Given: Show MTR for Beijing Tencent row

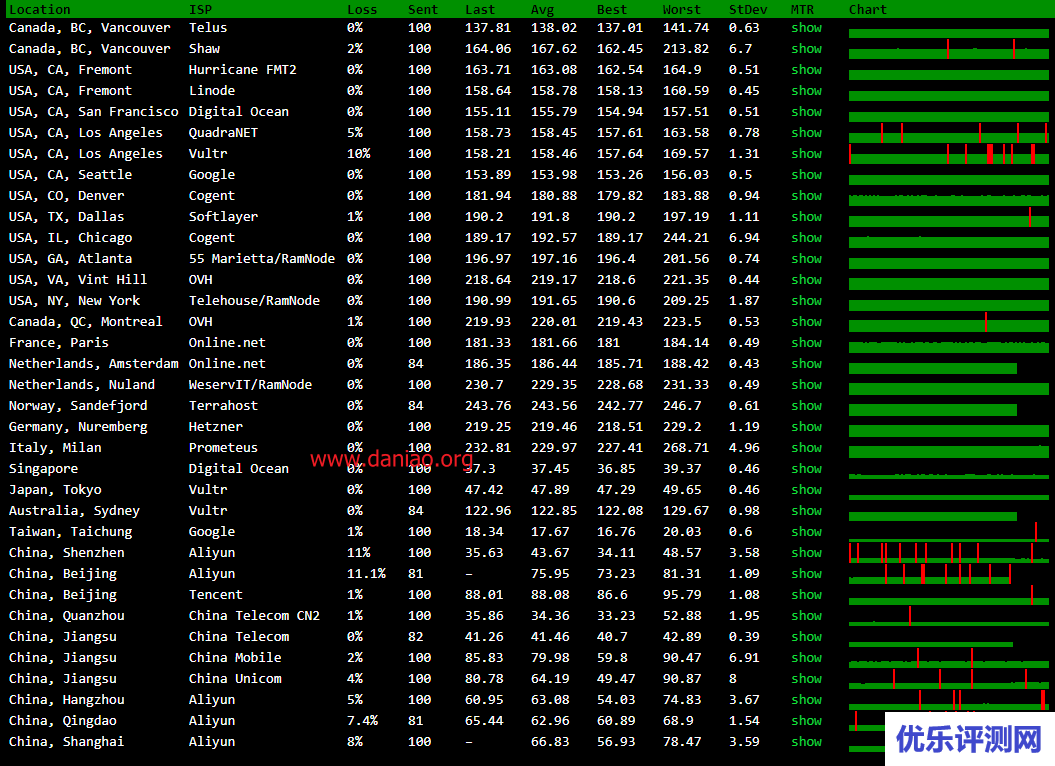Looking at the screenshot, I should [806, 594].
